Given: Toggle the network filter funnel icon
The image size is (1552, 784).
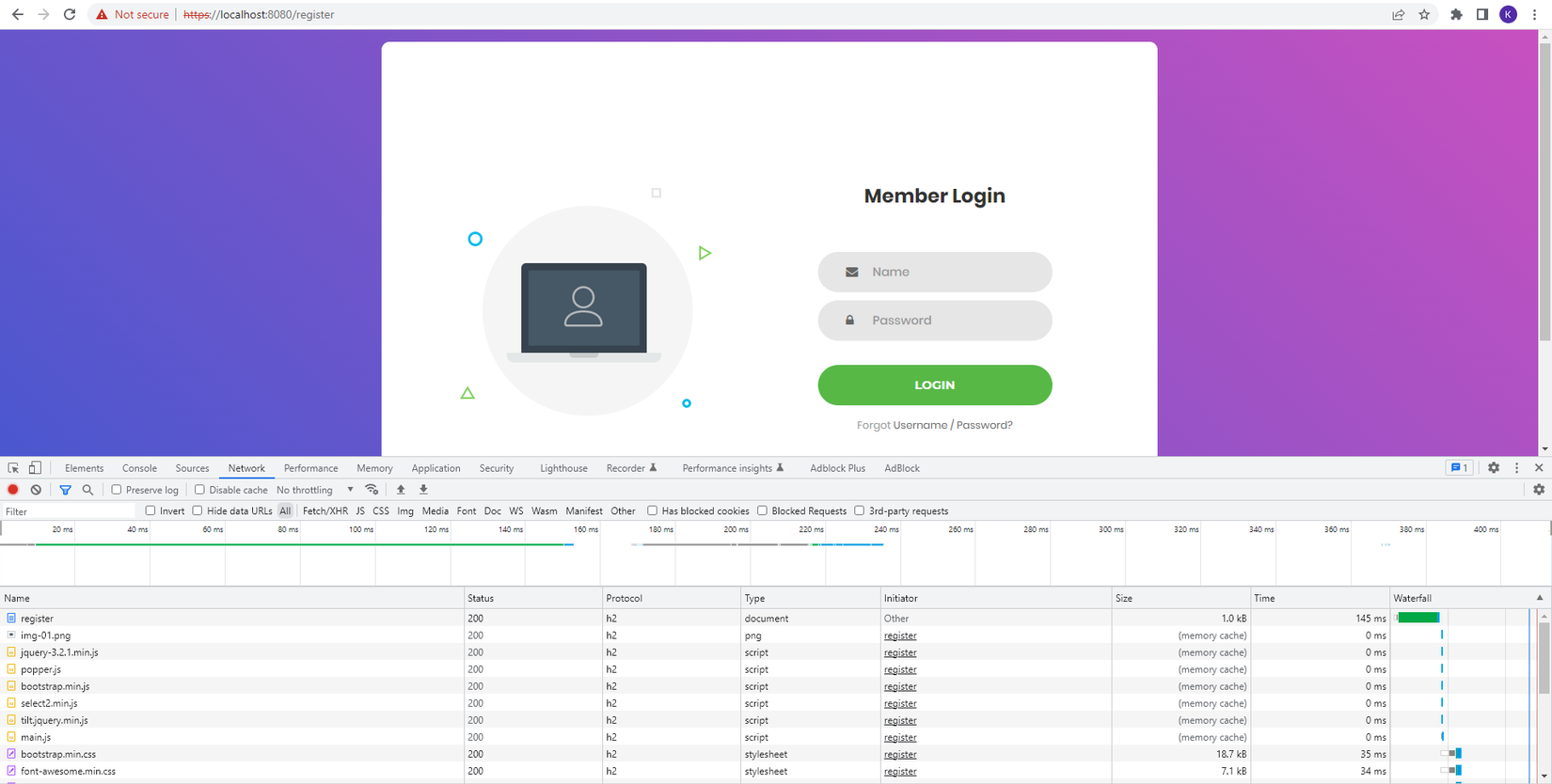Looking at the screenshot, I should coord(65,490).
